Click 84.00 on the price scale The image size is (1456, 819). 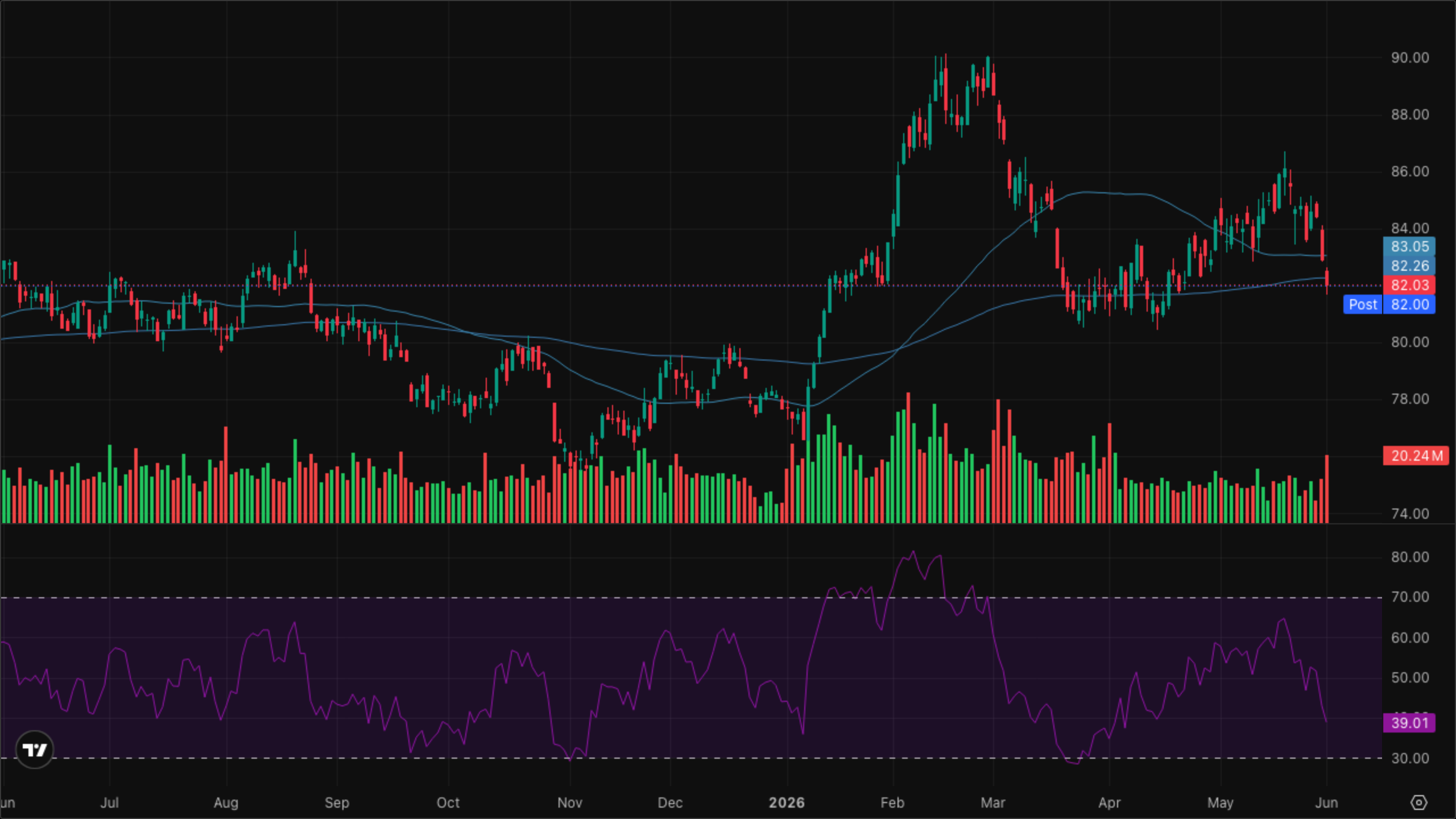pyautogui.click(x=1410, y=228)
